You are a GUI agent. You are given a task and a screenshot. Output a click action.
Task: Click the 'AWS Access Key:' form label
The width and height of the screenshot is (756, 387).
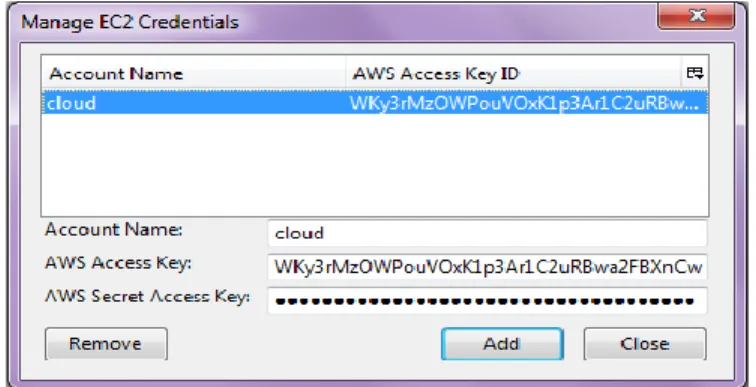tap(118, 263)
